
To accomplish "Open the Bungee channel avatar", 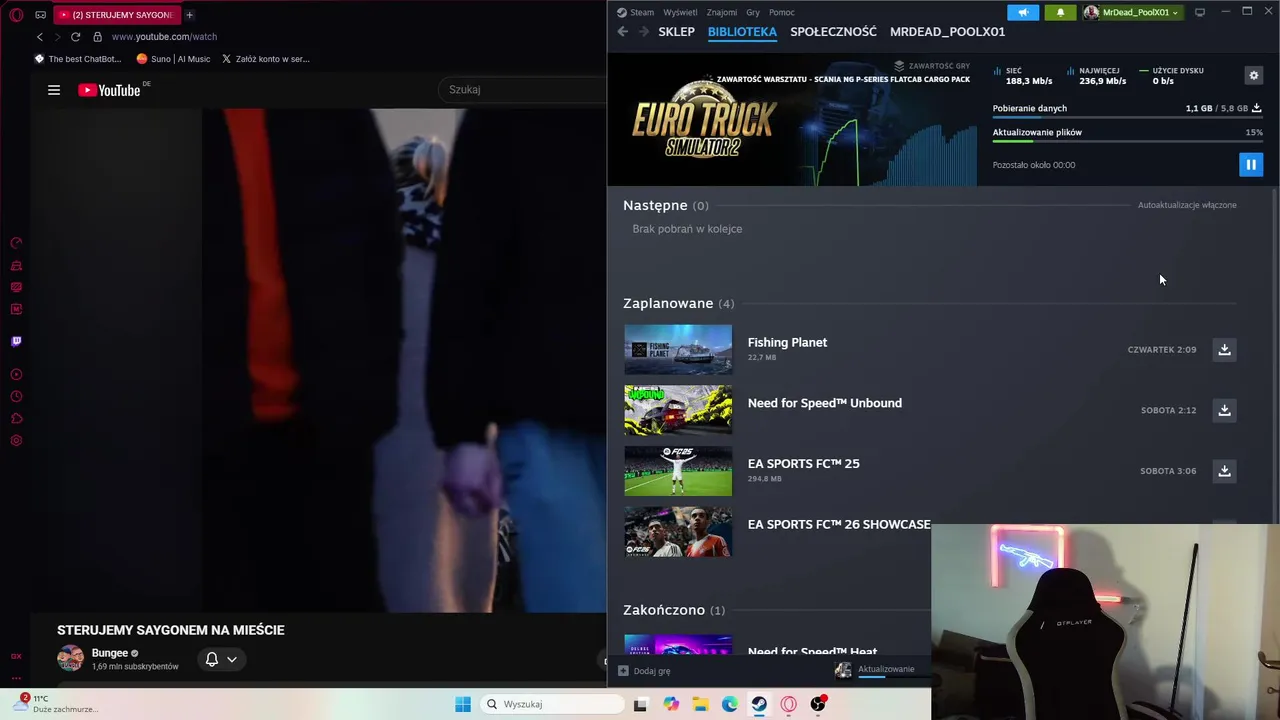I will click(70, 659).
